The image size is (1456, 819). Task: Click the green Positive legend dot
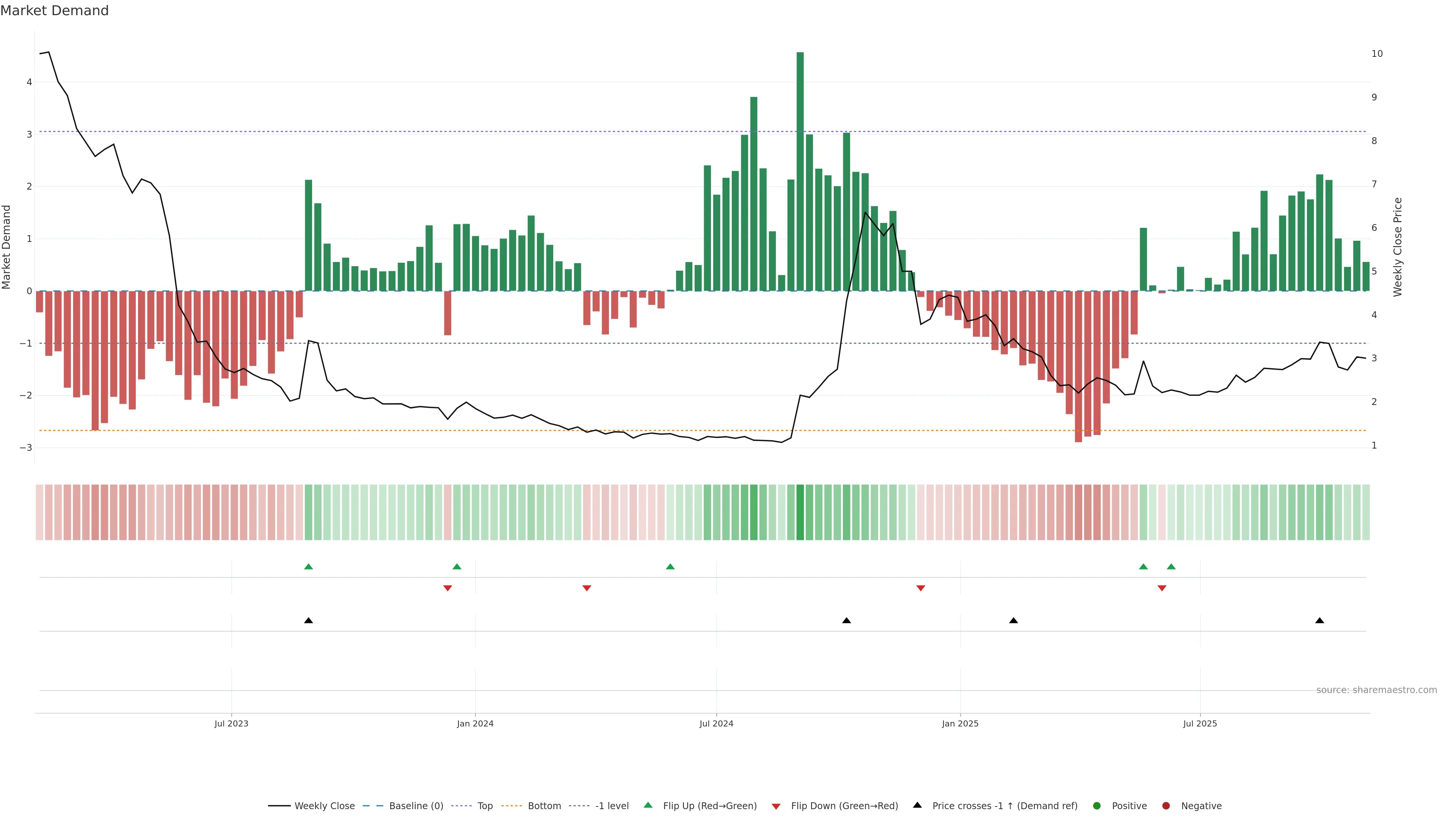coord(1097,805)
